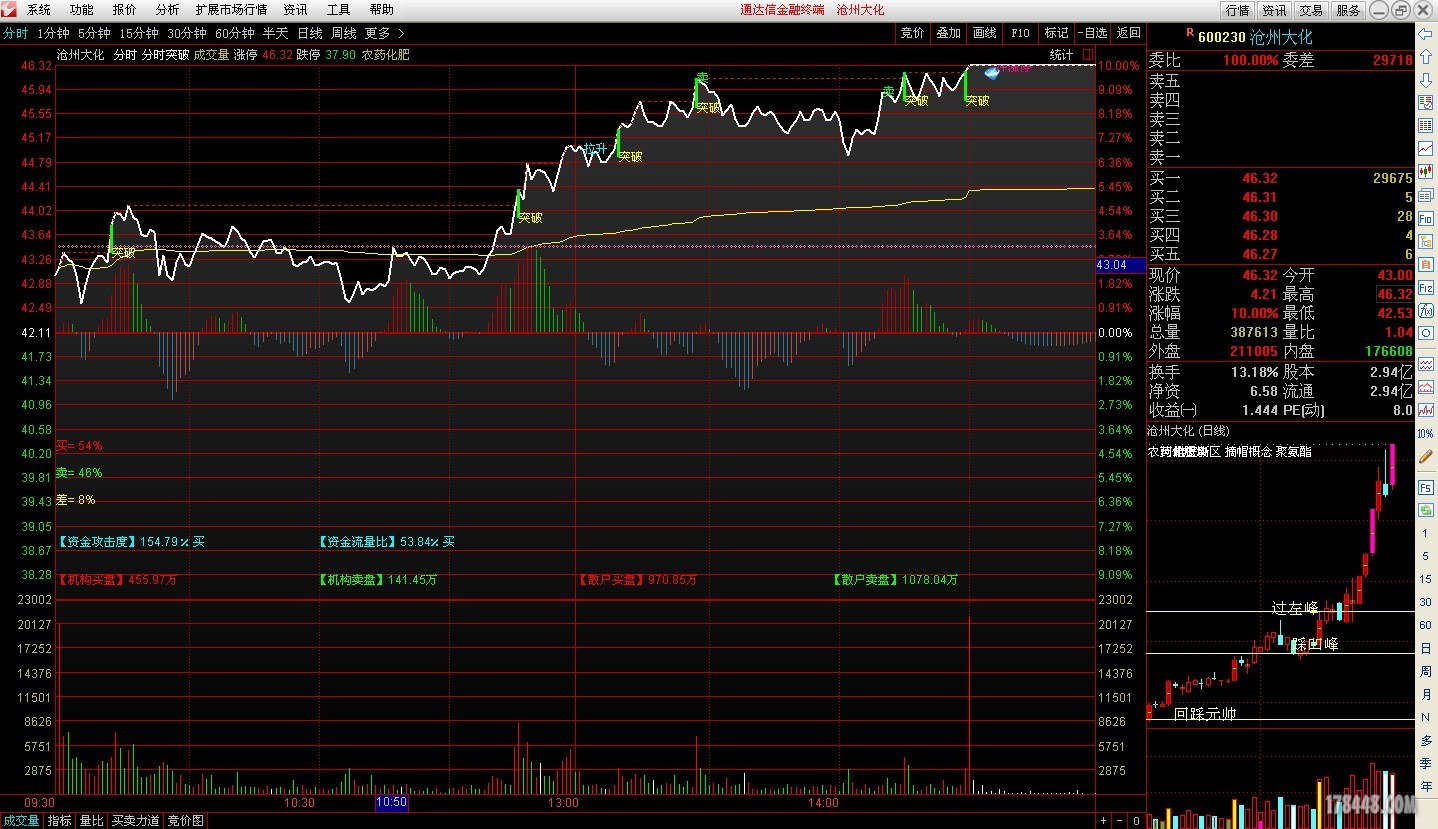This screenshot has height=829, width=1438.
Task: Select the 买卖力道 bottom tab
Action: click(135, 821)
